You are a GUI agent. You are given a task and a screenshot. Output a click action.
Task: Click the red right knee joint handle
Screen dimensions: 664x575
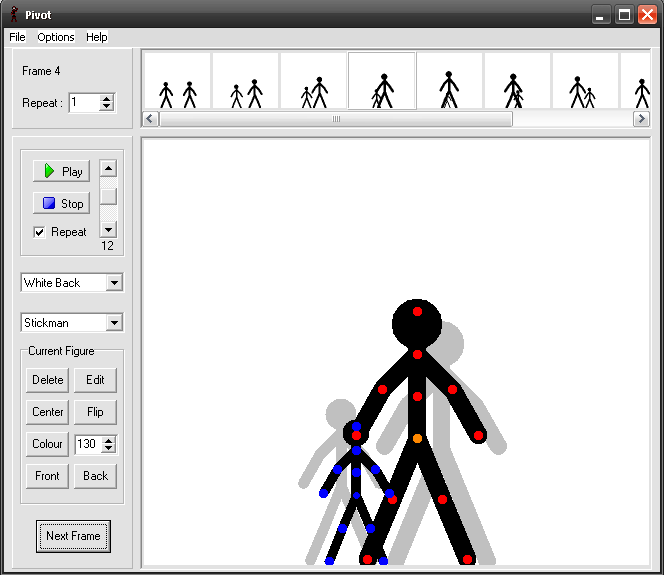443,500
